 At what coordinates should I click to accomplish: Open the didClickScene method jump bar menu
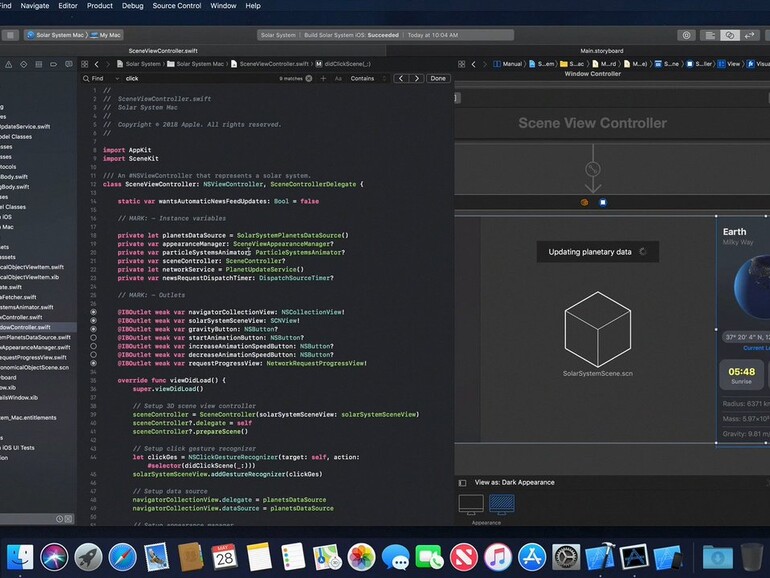(x=343, y=64)
